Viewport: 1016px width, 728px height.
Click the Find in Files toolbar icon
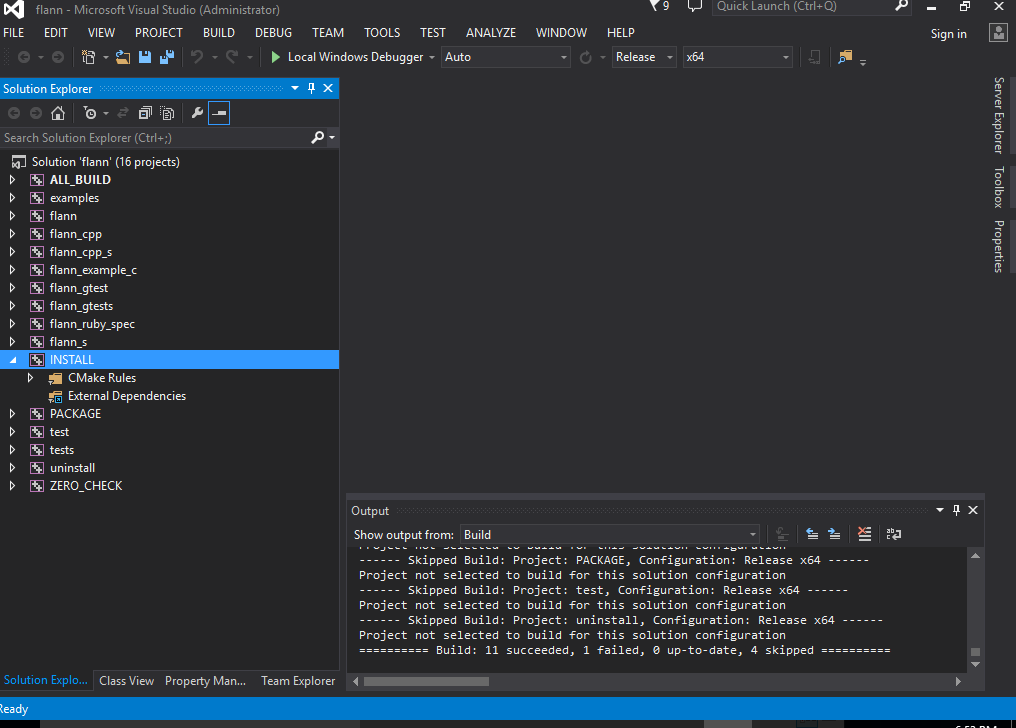click(845, 57)
